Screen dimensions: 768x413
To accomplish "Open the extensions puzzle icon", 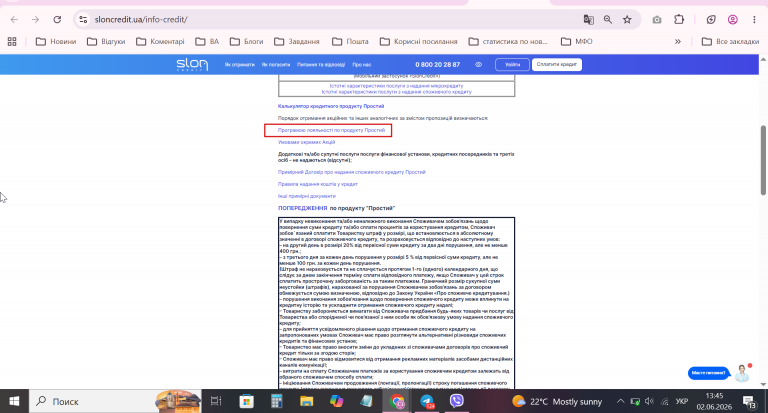I will tap(679, 20).
